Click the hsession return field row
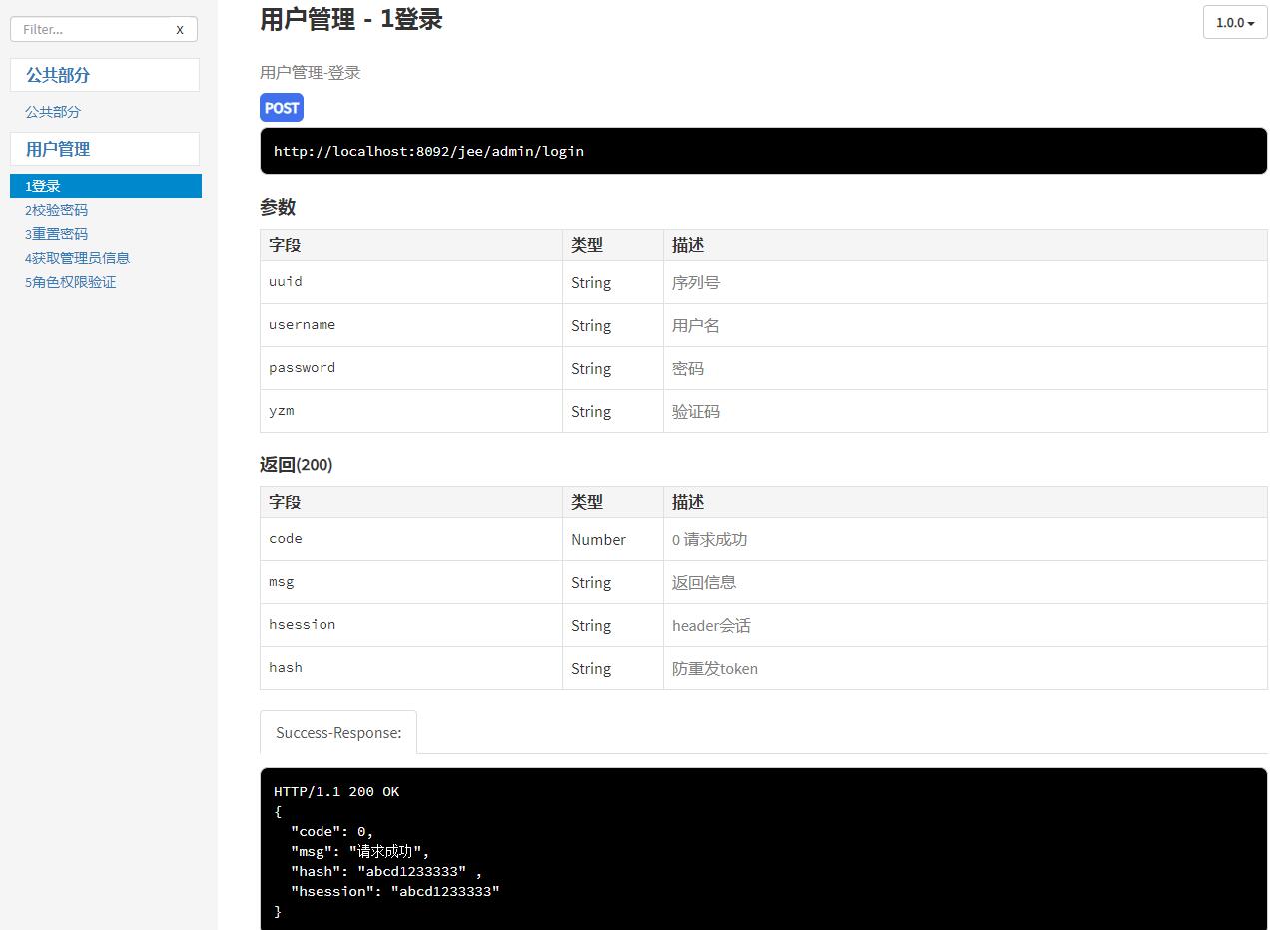Screen dimensions: 1288x930 764,625
